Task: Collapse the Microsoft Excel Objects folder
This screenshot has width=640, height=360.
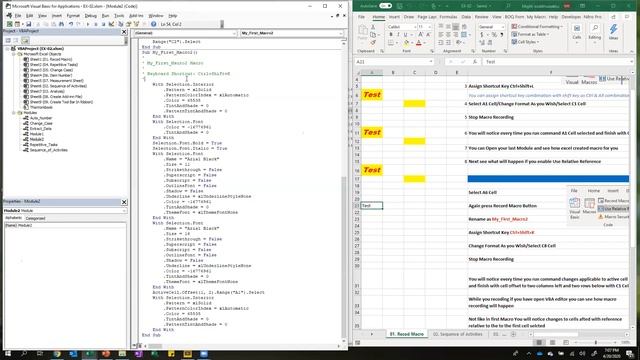Action: (x=14, y=54)
